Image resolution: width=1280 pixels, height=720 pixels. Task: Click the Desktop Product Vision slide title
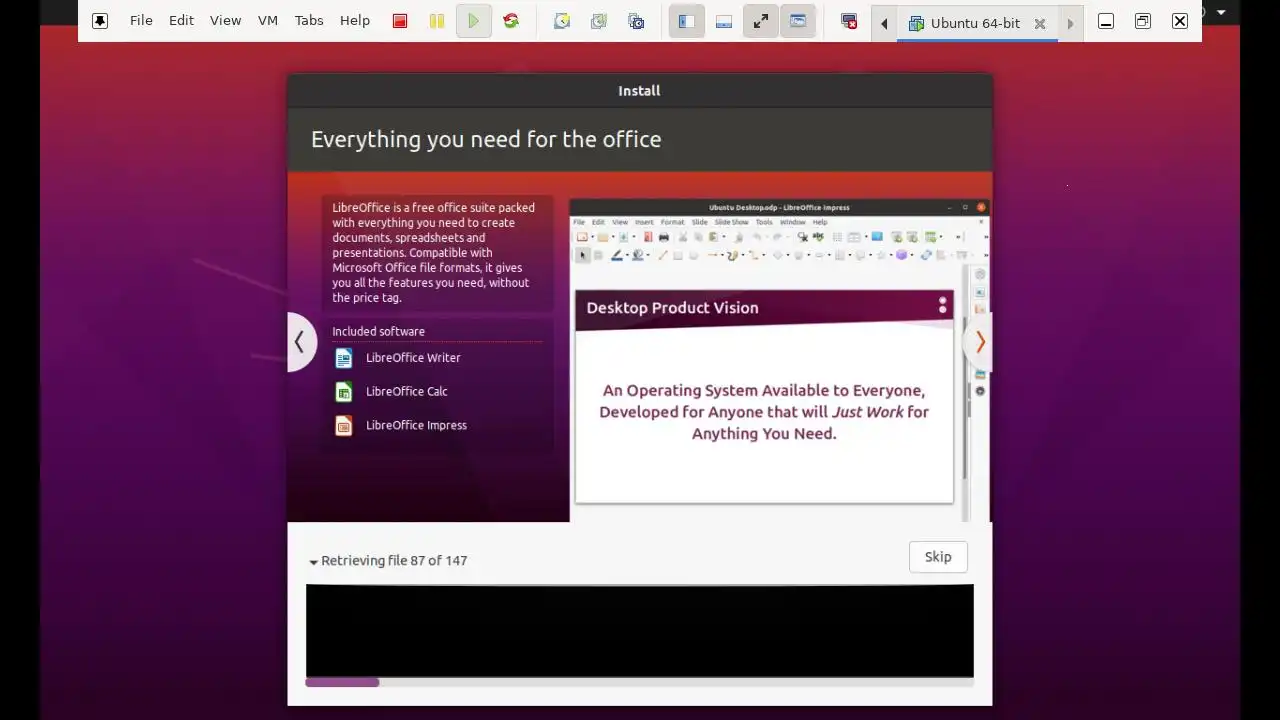pos(672,307)
